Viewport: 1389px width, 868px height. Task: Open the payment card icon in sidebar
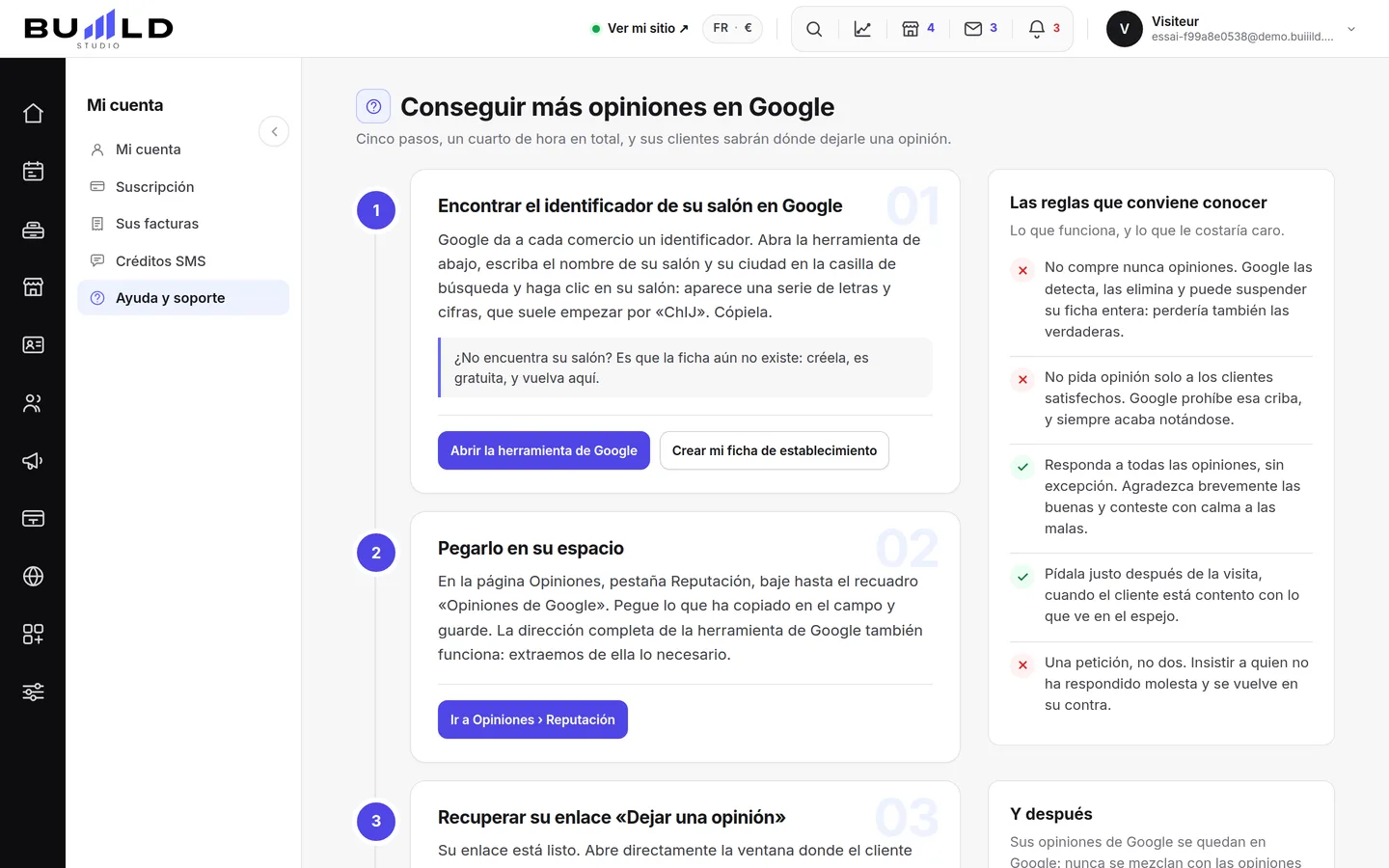pos(33,519)
